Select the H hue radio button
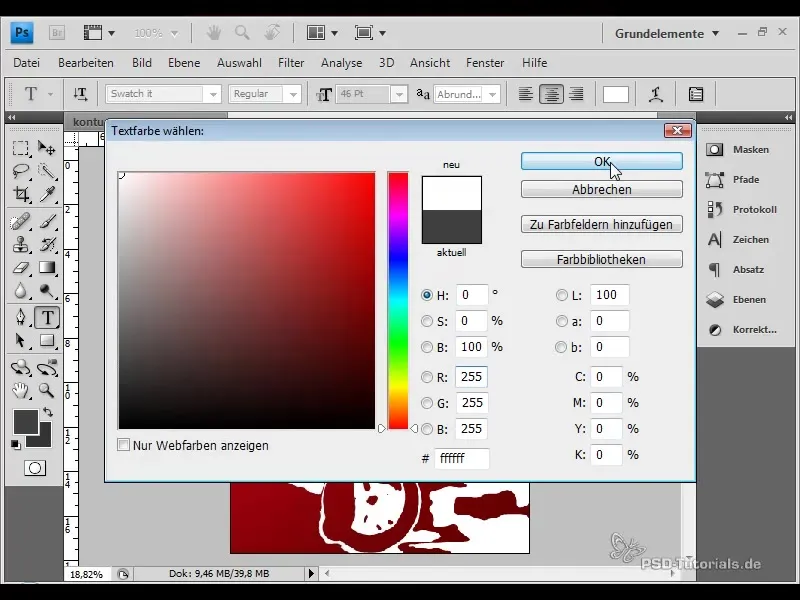Screen dimensions: 800x600 [x=427, y=295]
